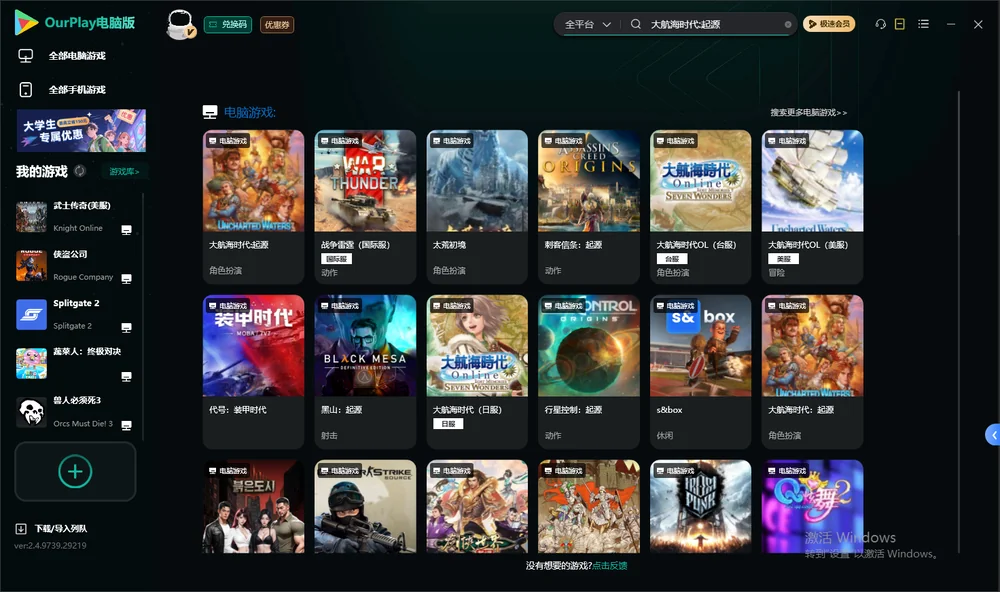Click 搜索更多电脑游戏 link
1000x592 pixels.
[x=809, y=112]
